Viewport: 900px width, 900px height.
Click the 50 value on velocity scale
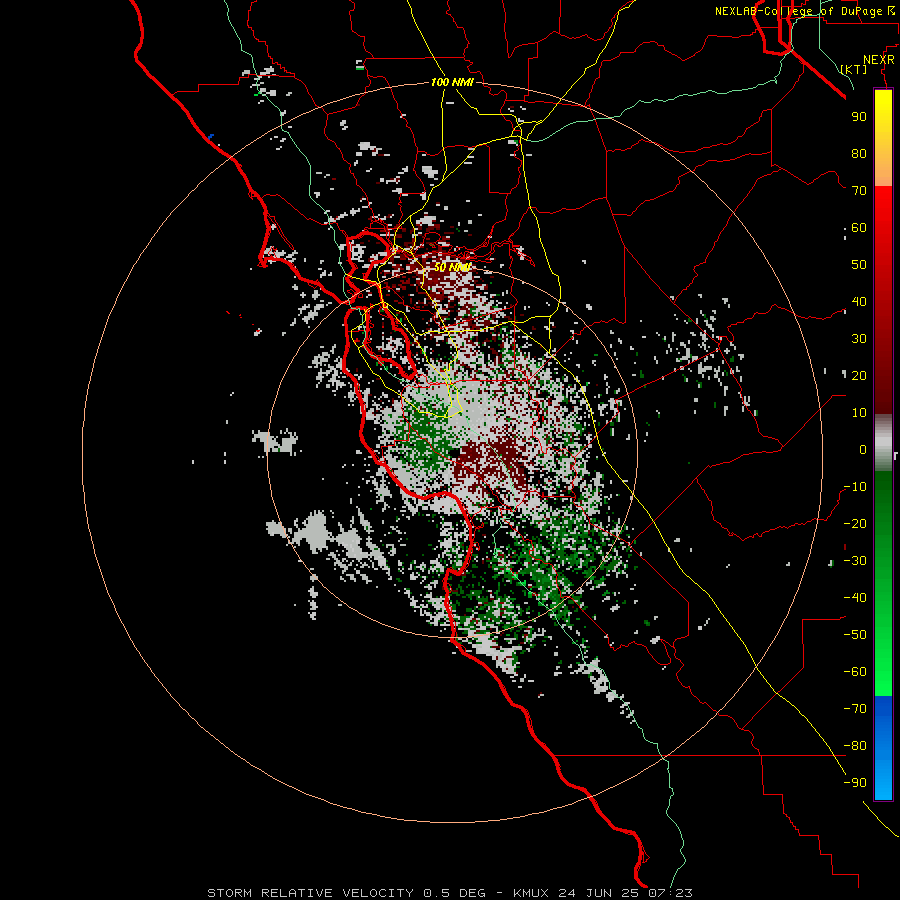(859, 265)
